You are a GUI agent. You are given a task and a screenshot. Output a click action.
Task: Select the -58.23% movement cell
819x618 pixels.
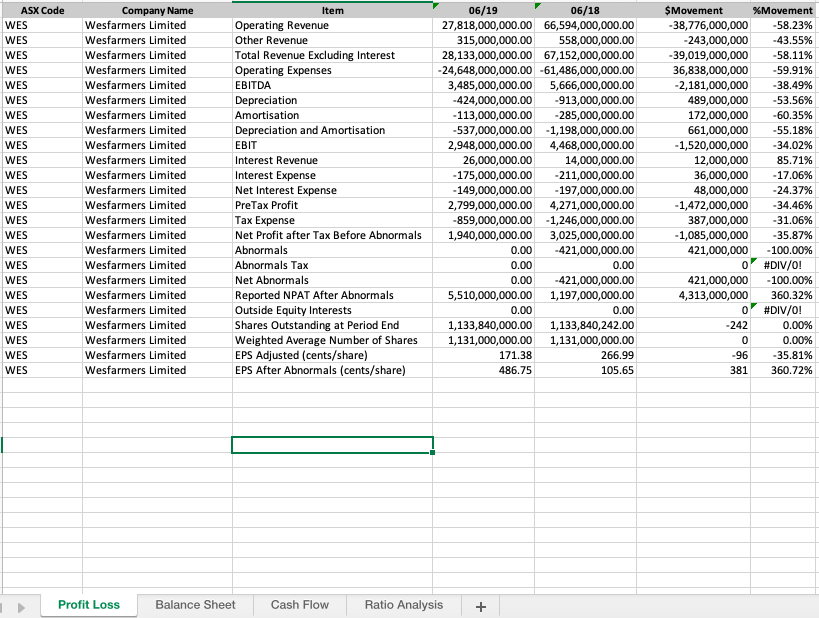point(782,26)
